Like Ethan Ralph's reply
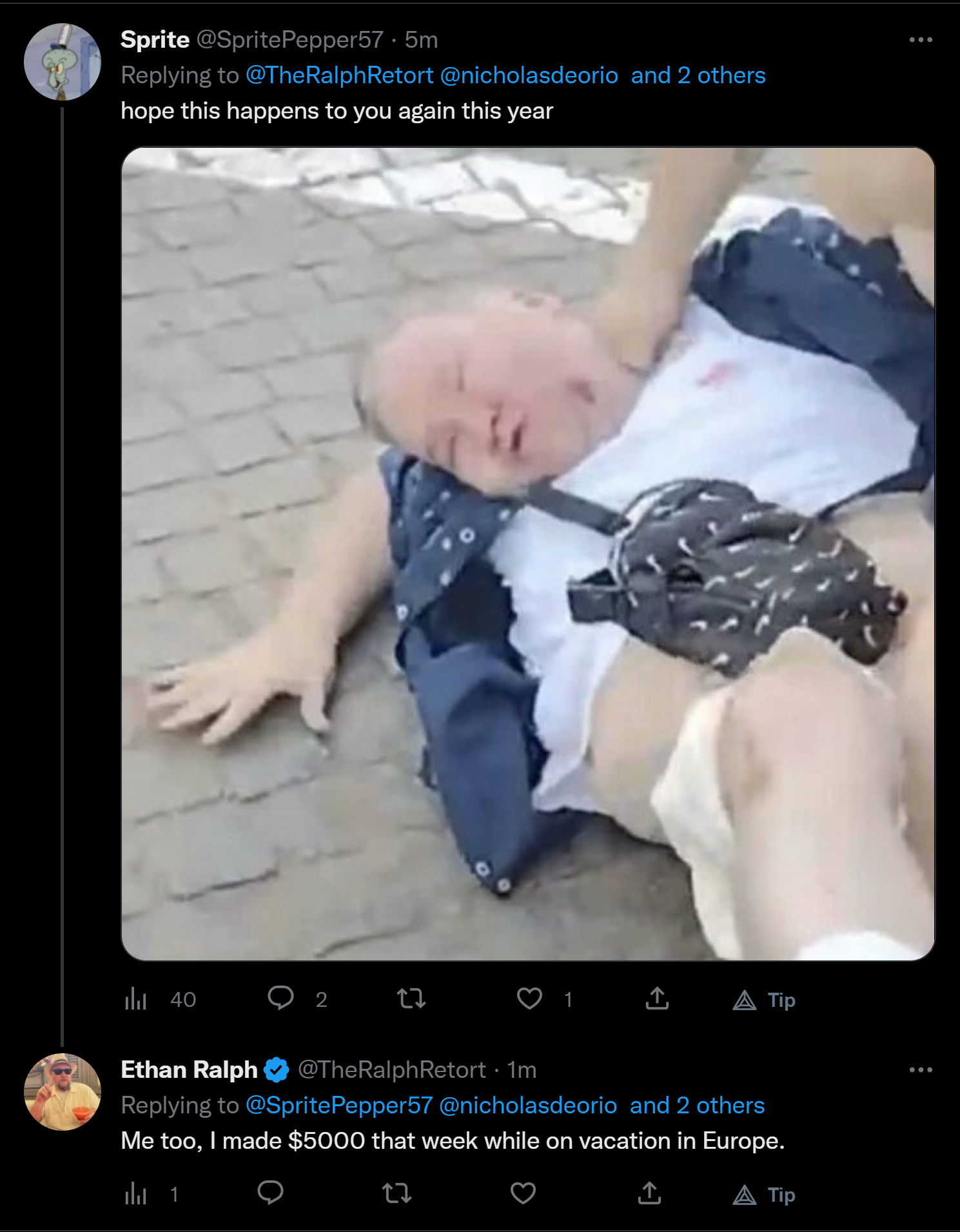960x1232 pixels. coord(523,1193)
